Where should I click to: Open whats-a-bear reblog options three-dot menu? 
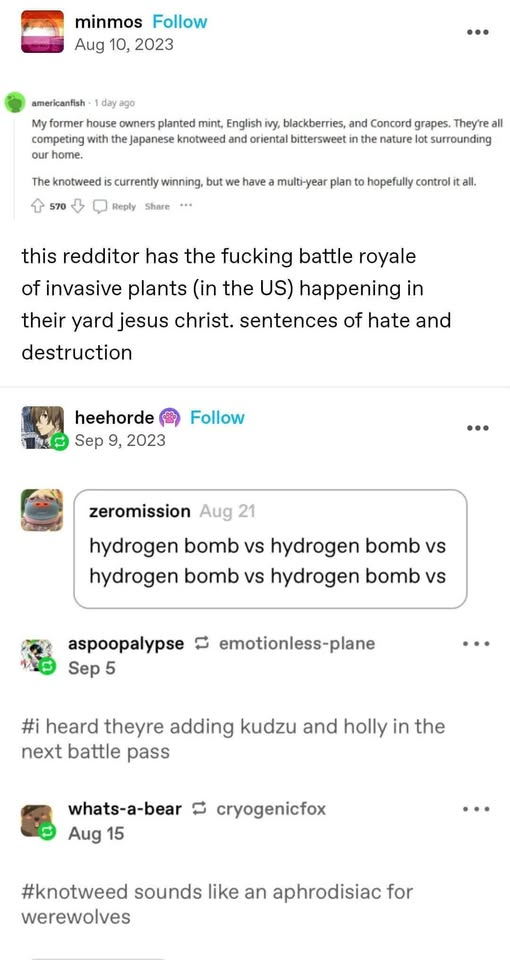pos(476,809)
